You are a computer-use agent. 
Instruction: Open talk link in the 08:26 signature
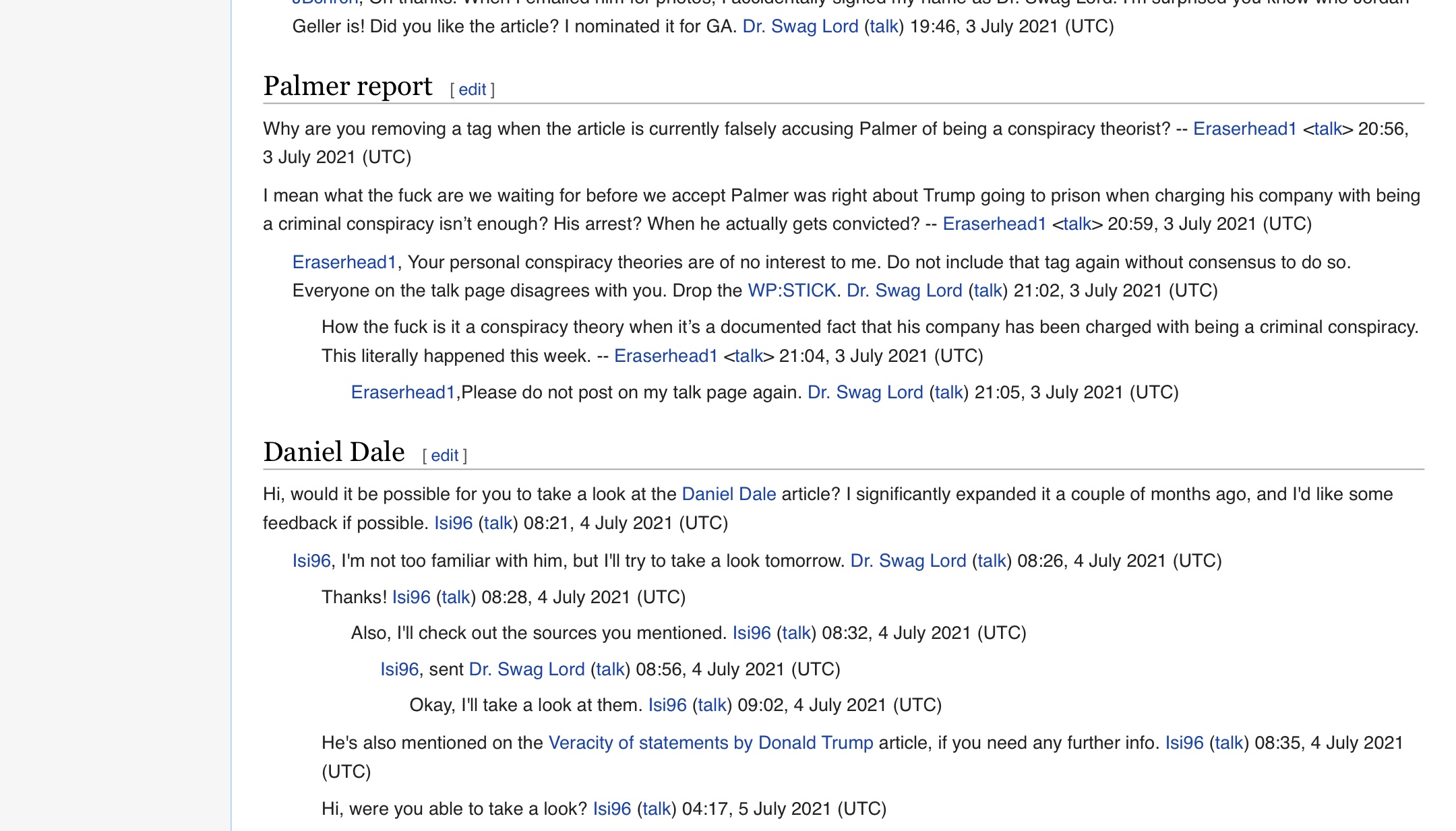992,561
